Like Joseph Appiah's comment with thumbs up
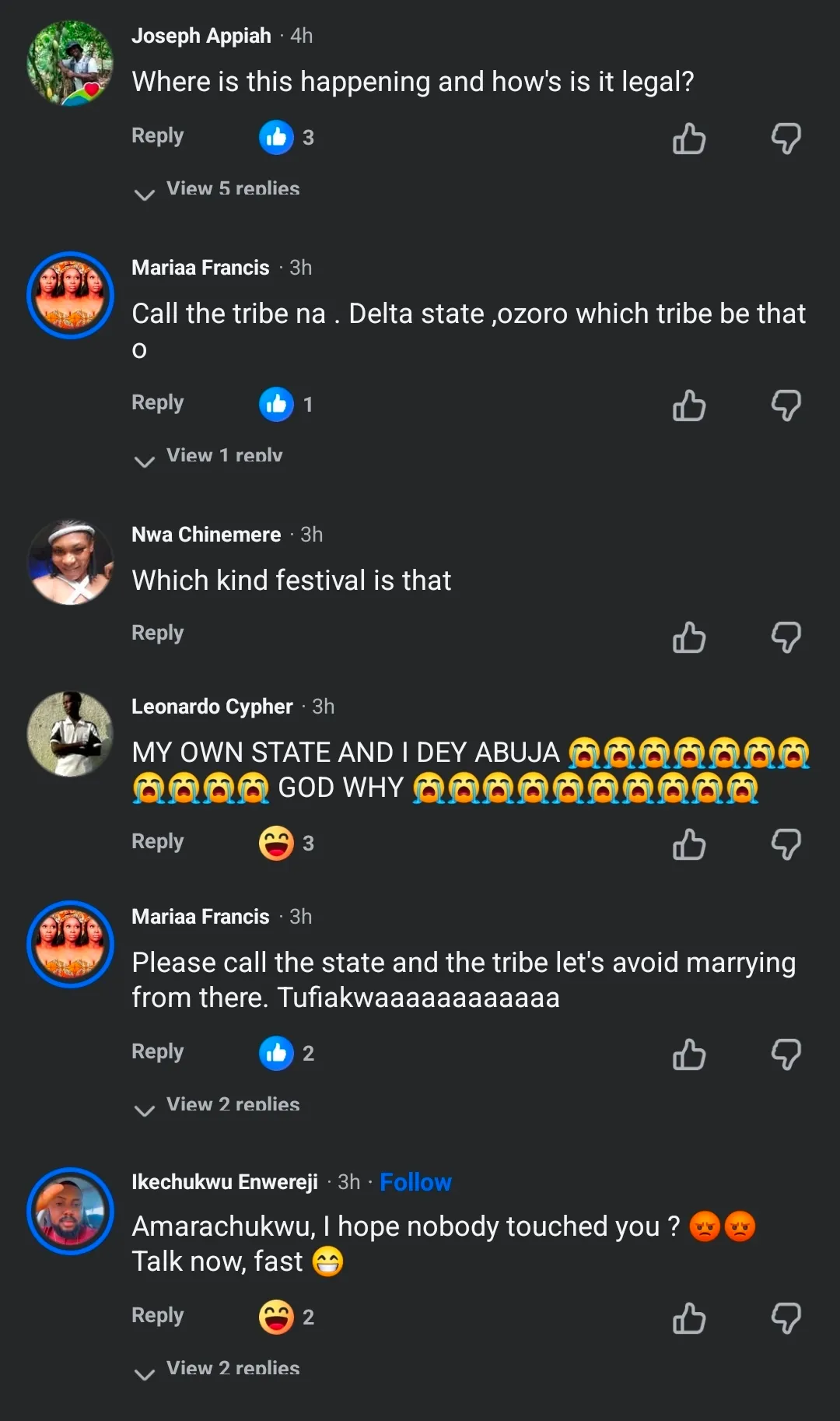Screen dimensions: 840x1421 click(x=689, y=139)
